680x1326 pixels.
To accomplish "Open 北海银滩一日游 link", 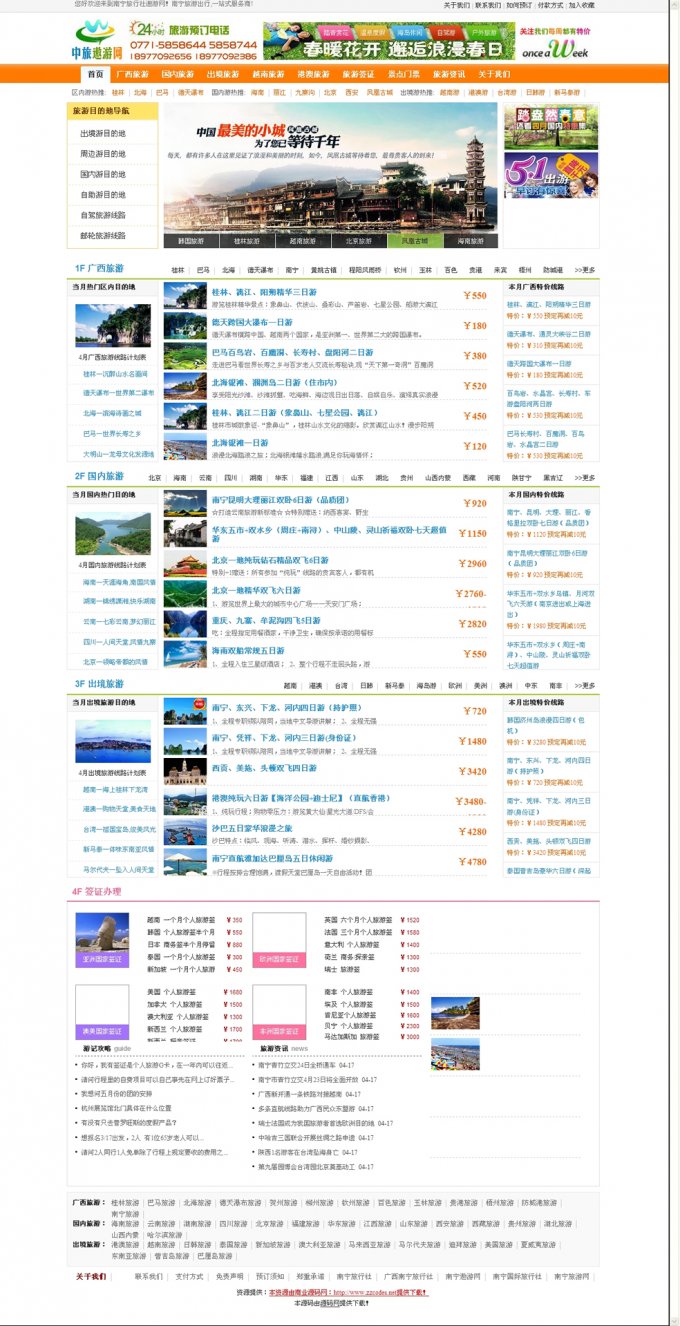I will point(240,442).
